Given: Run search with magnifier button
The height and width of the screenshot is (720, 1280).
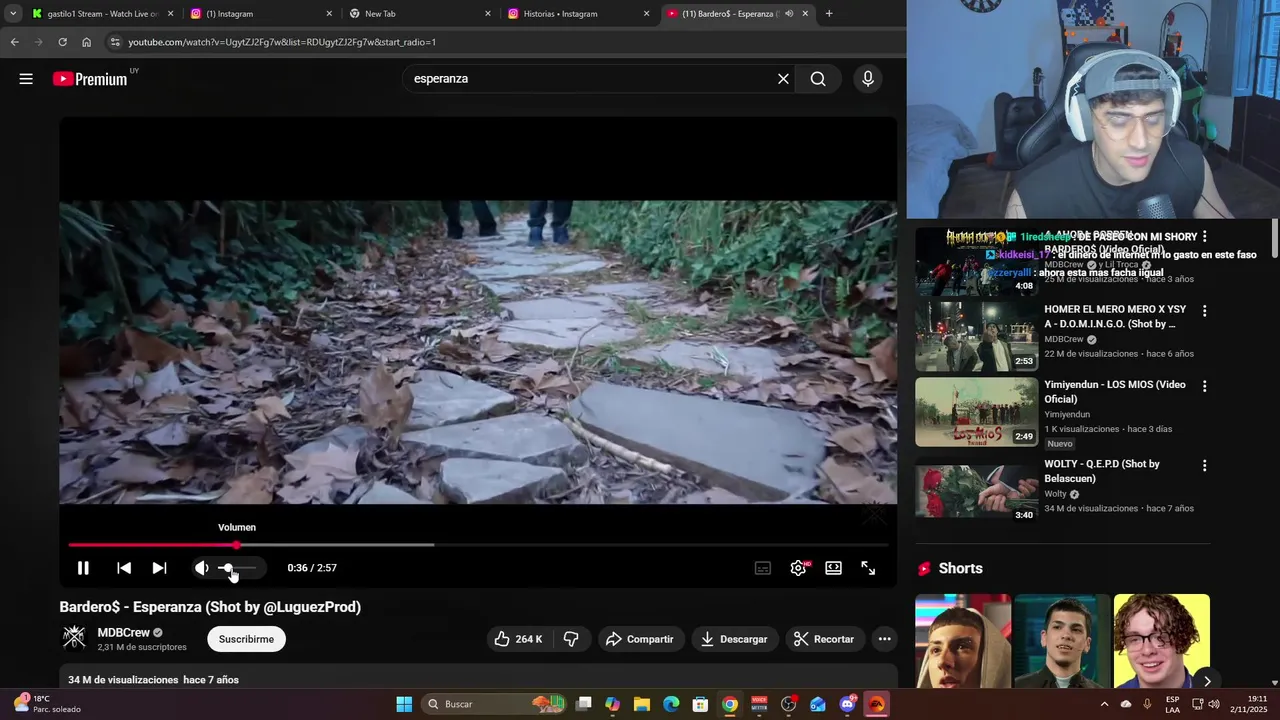Looking at the screenshot, I should click(818, 79).
